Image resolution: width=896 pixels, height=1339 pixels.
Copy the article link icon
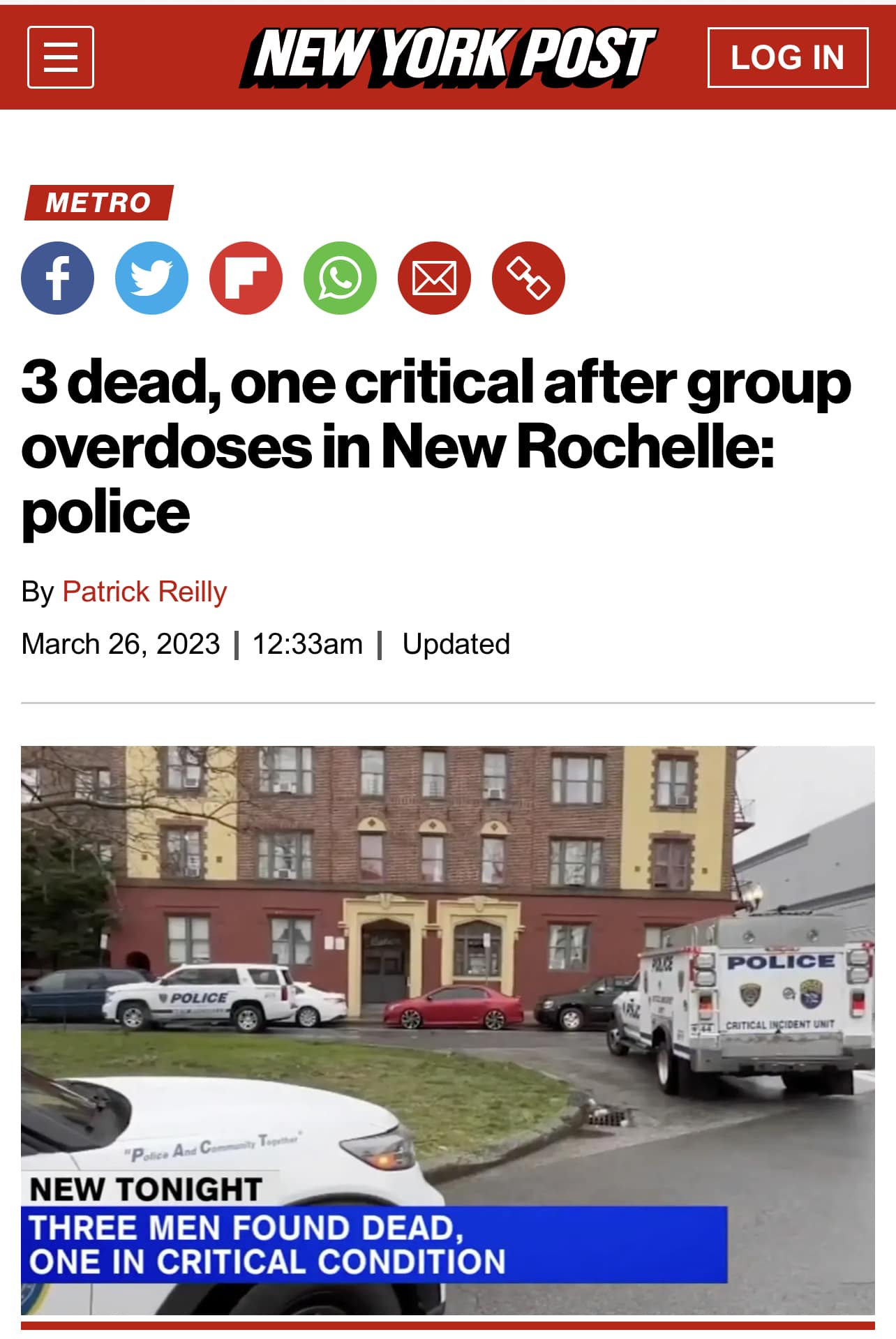pos(528,278)
